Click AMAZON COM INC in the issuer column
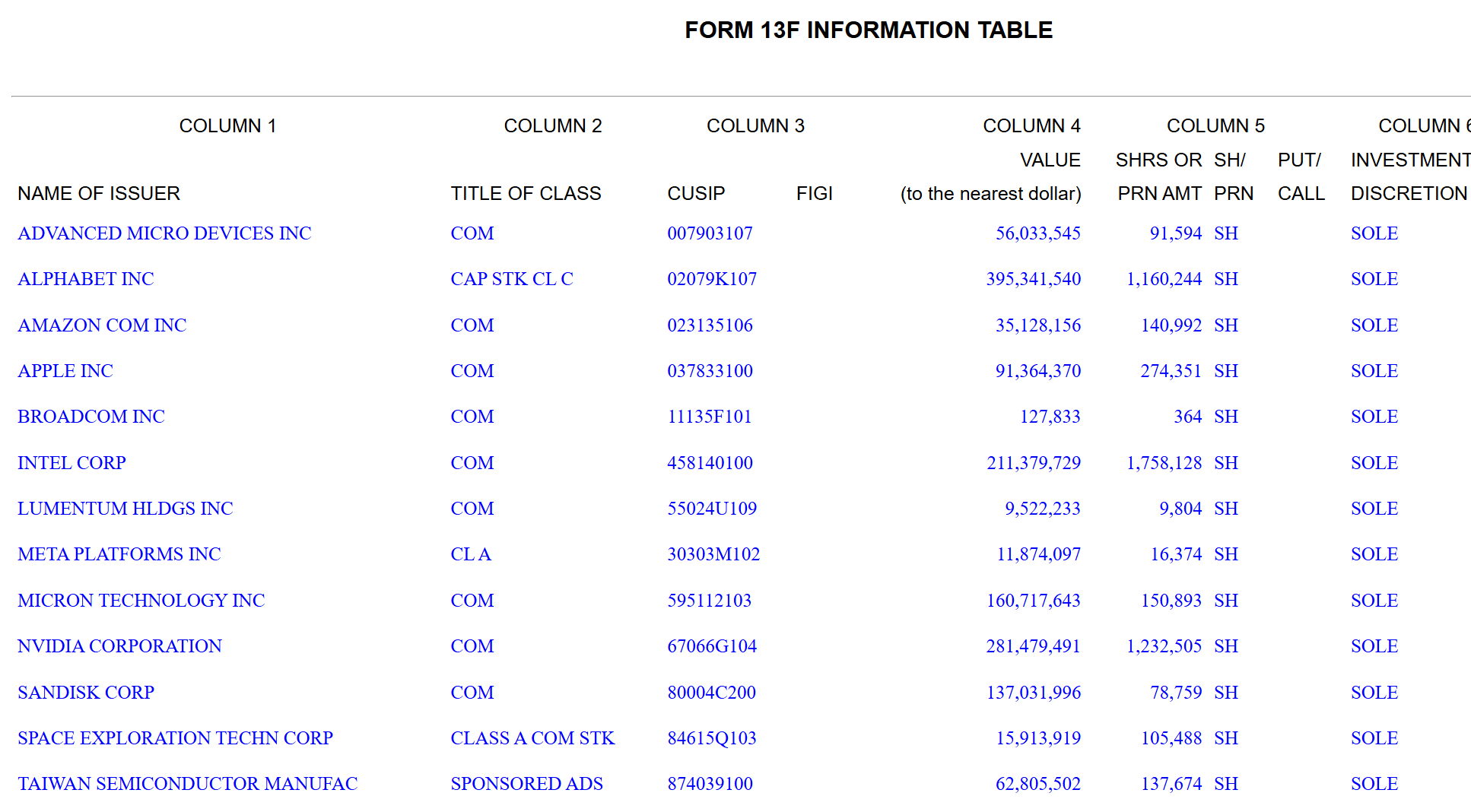The width and height of the screenshot is (1471, 812). [102, 325]
